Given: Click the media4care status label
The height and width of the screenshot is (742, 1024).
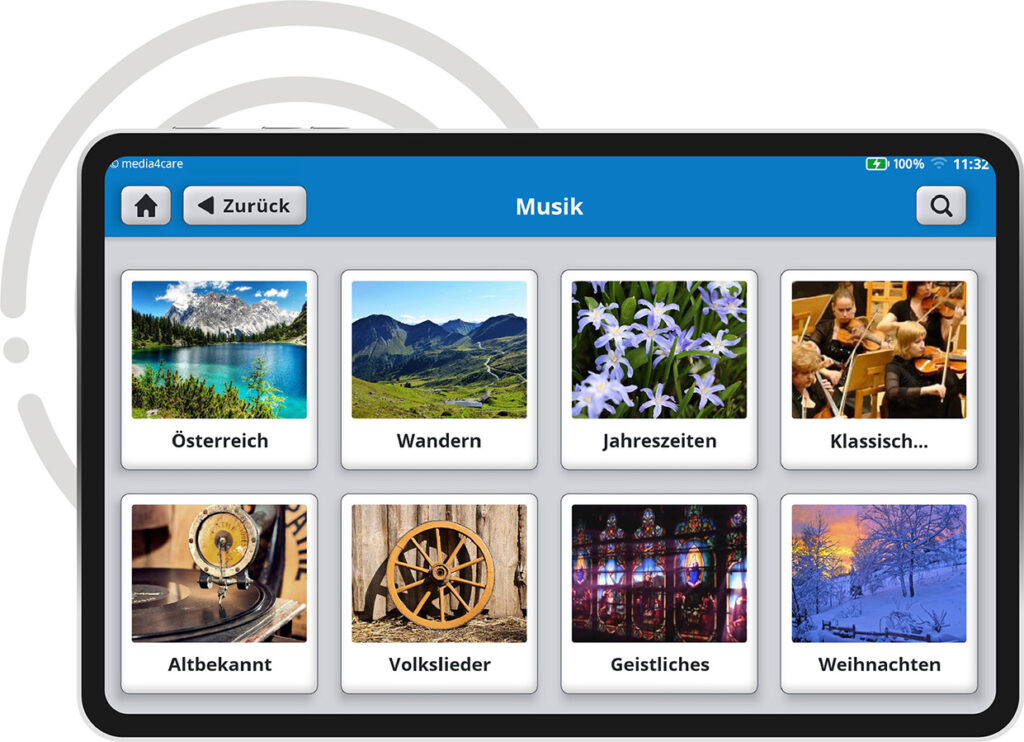Looking at the screenshot, I should pyautogui.click(x=152, y=164).
